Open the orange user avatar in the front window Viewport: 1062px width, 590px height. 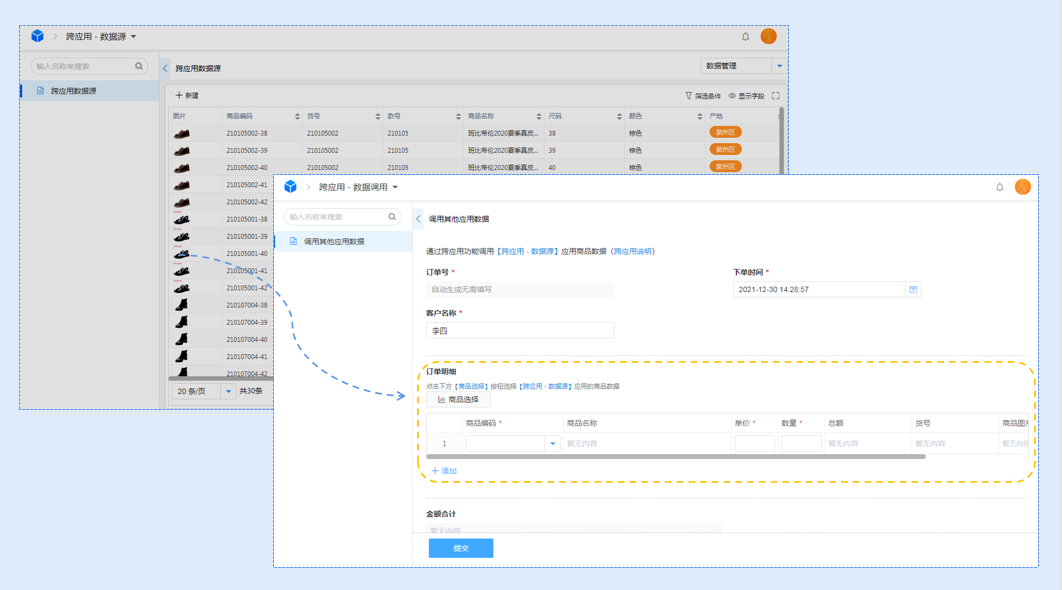click(x=1022, y=187)
